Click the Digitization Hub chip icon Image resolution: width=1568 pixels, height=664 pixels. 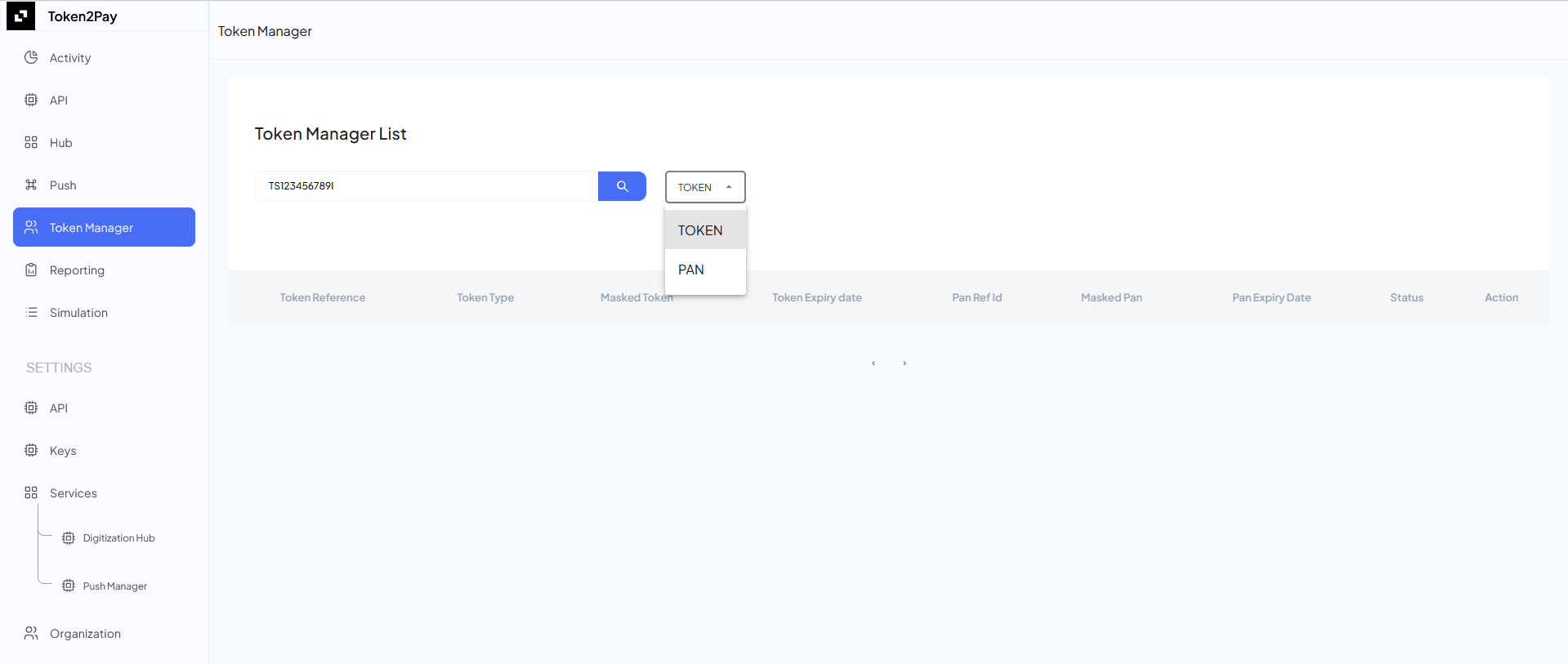(69, 538)
